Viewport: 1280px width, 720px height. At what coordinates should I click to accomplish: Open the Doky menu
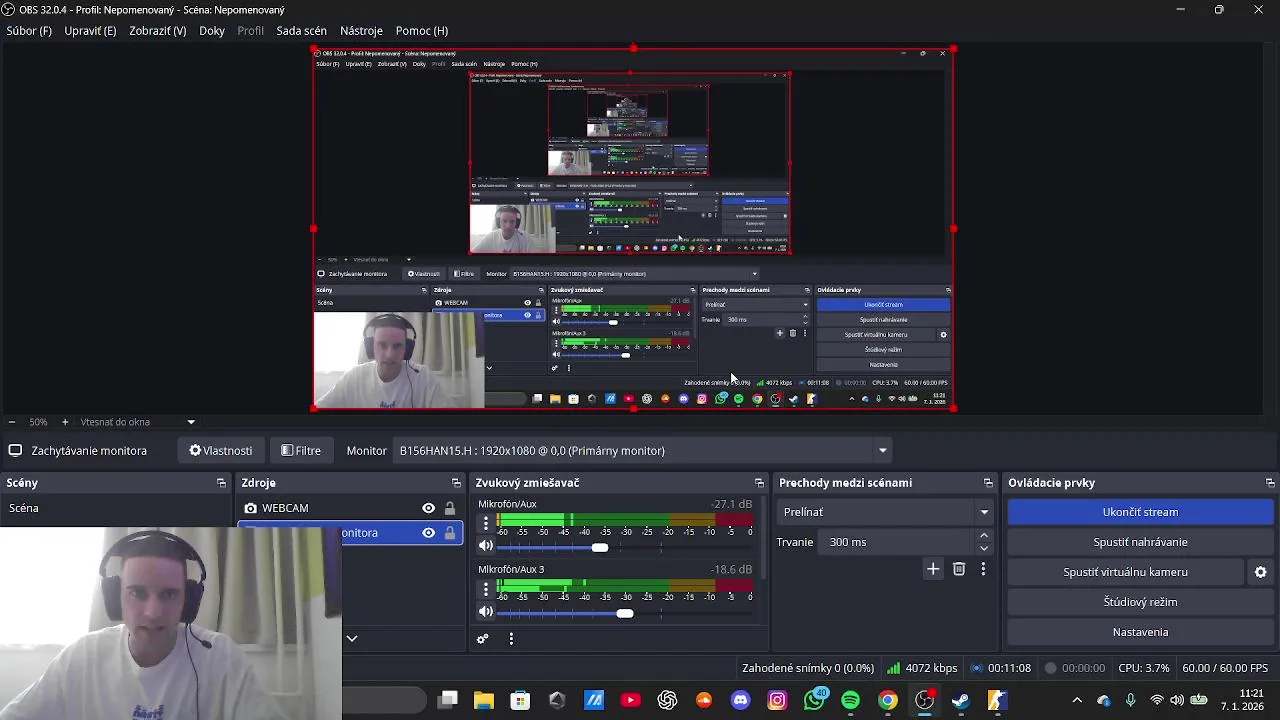tap(212, 31)
